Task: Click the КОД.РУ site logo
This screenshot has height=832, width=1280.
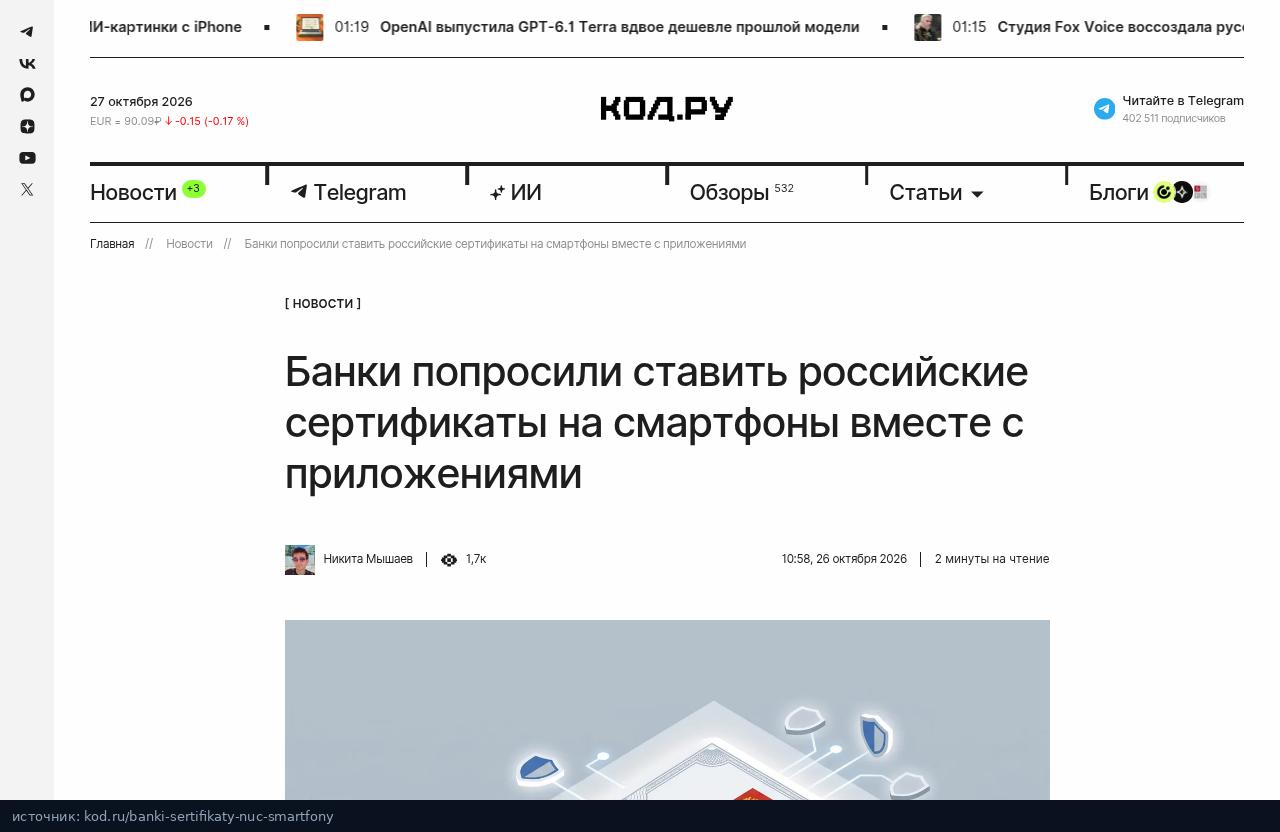Action: tap(667, 109)
